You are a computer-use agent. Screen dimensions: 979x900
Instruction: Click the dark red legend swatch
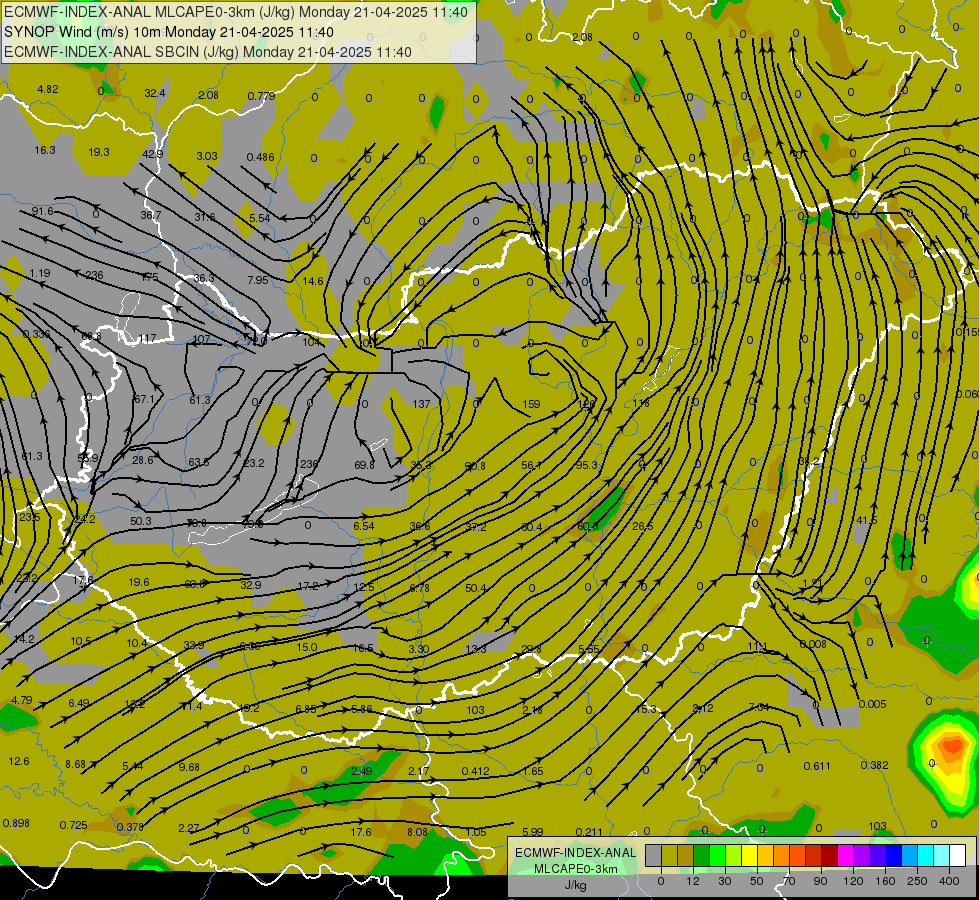point(830,855)
